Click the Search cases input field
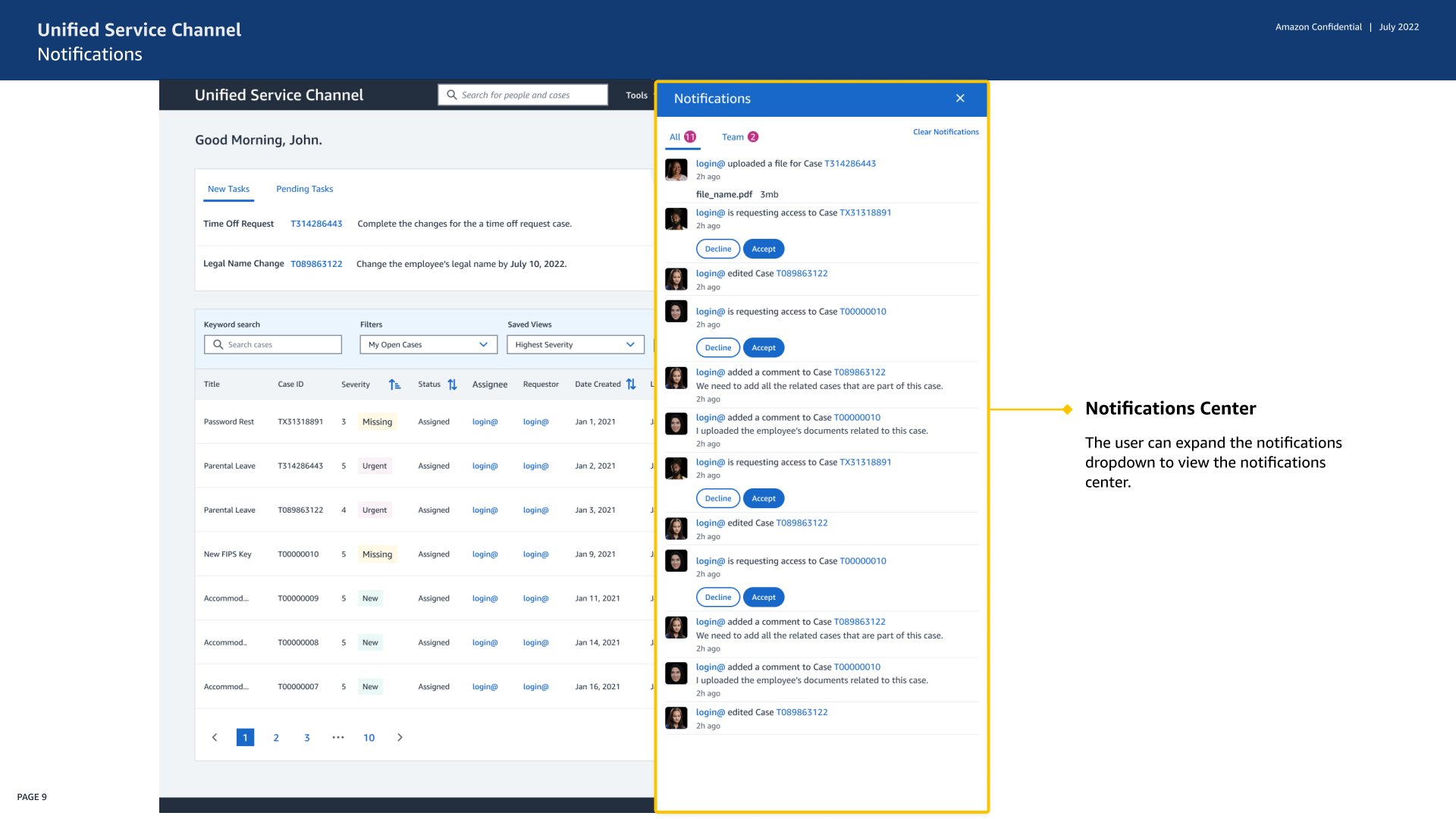Image resolution: width=1456 pixels, height=819 pixels. pos(282,344)
